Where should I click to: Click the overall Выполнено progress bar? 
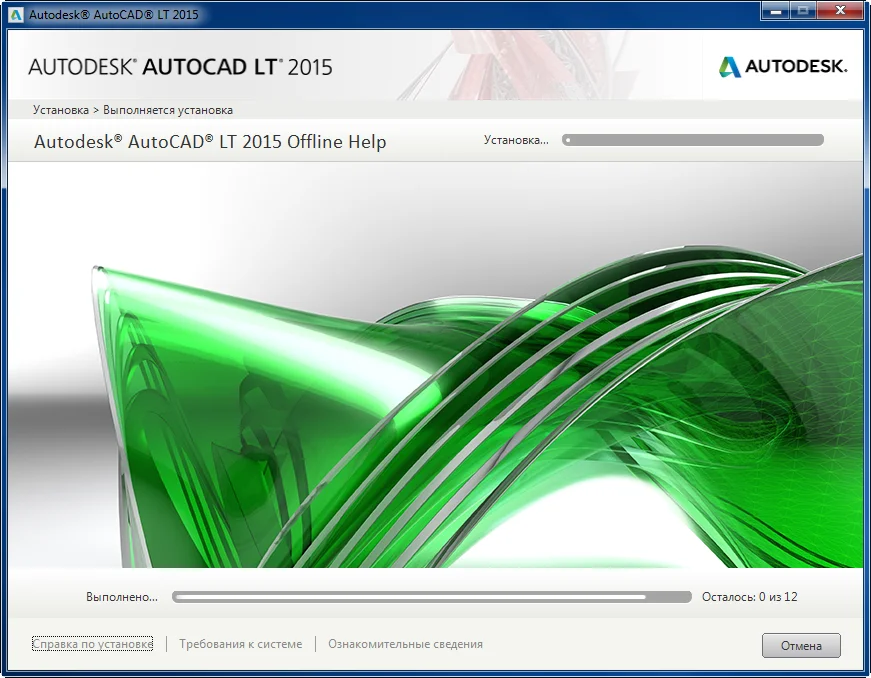[x=432, y=597]
